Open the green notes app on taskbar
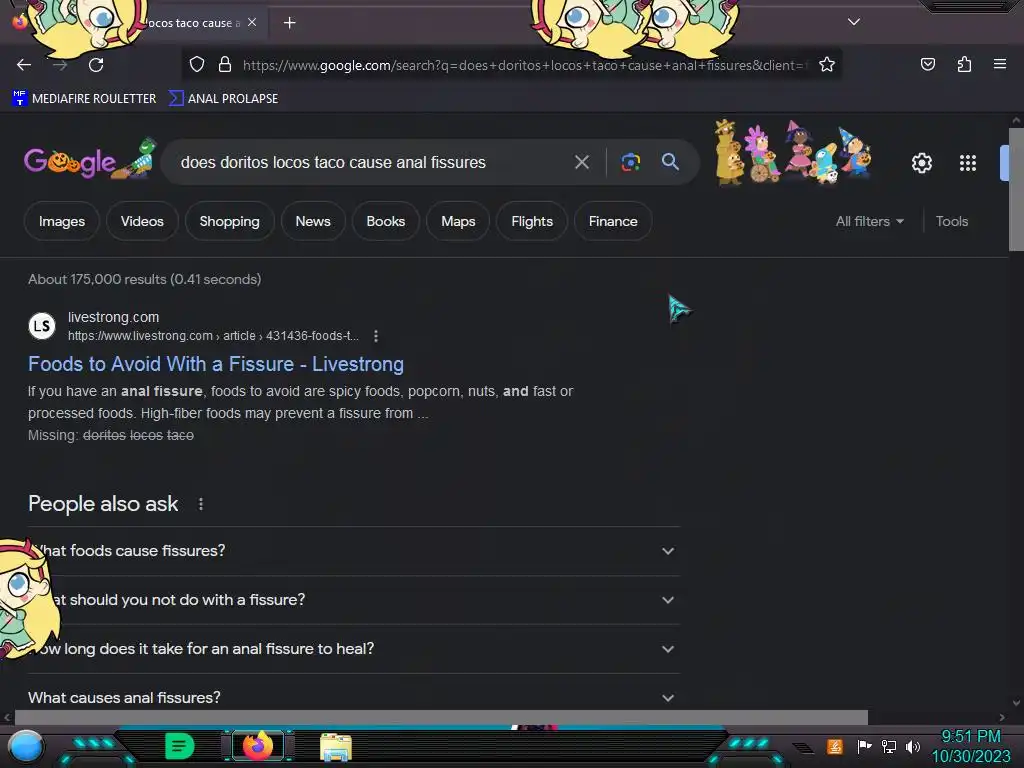 (180, 746)
